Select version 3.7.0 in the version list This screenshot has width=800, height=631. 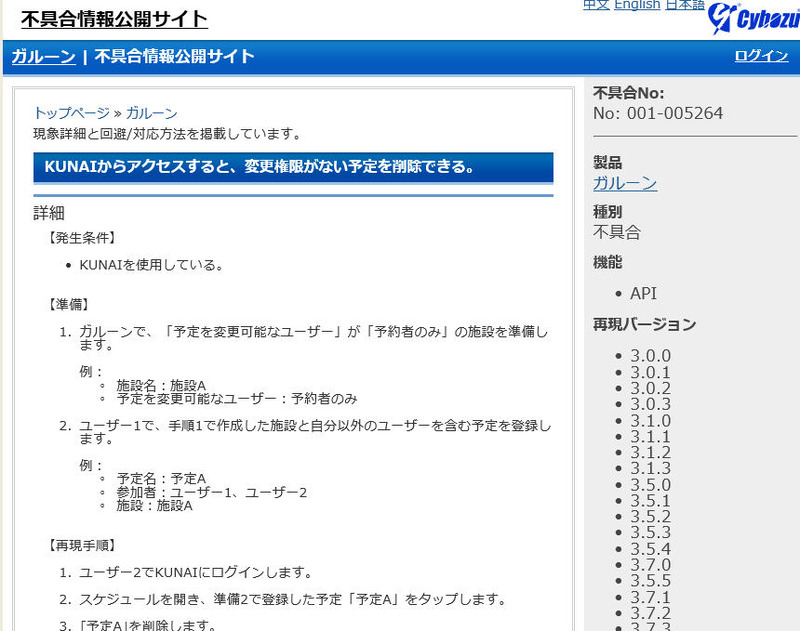650,565
